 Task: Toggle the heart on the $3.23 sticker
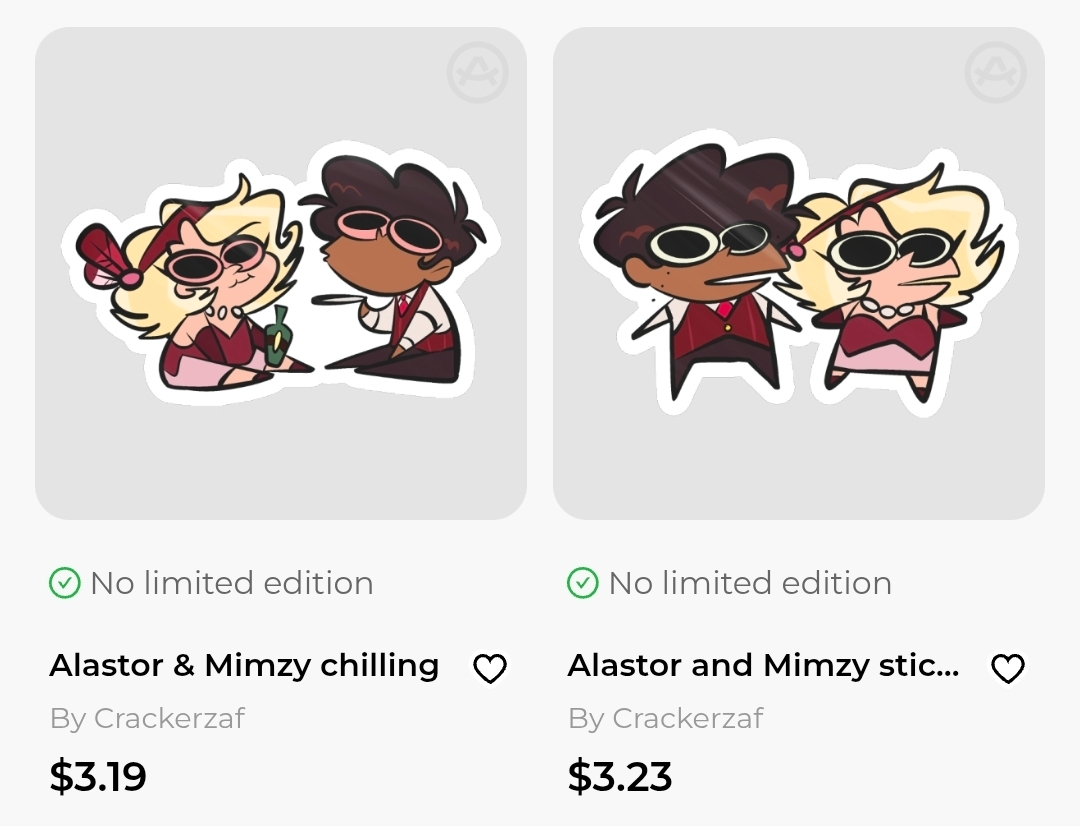pos(1007,668)
